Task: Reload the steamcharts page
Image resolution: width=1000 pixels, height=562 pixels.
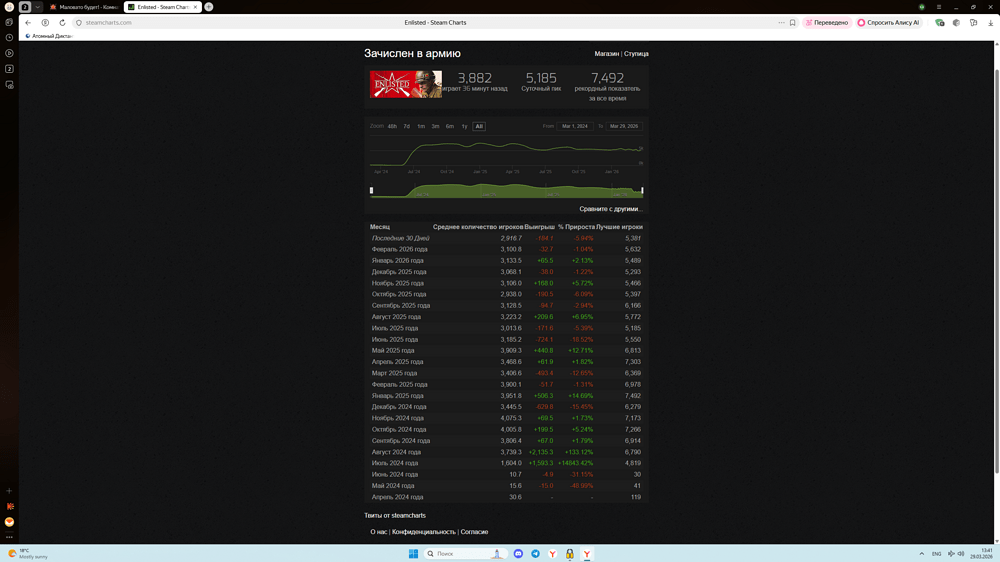Action: point(62,22)
